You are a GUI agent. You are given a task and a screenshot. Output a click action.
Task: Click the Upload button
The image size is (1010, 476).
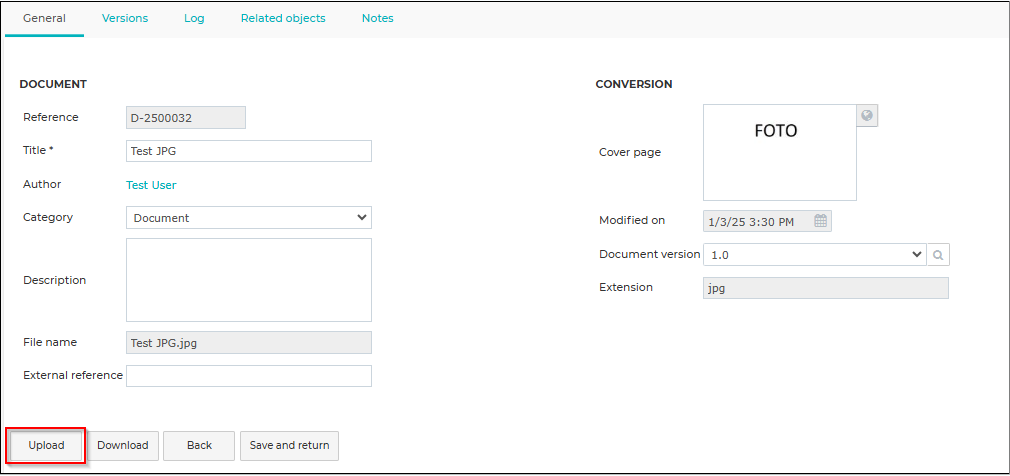(x=46, y=445)
